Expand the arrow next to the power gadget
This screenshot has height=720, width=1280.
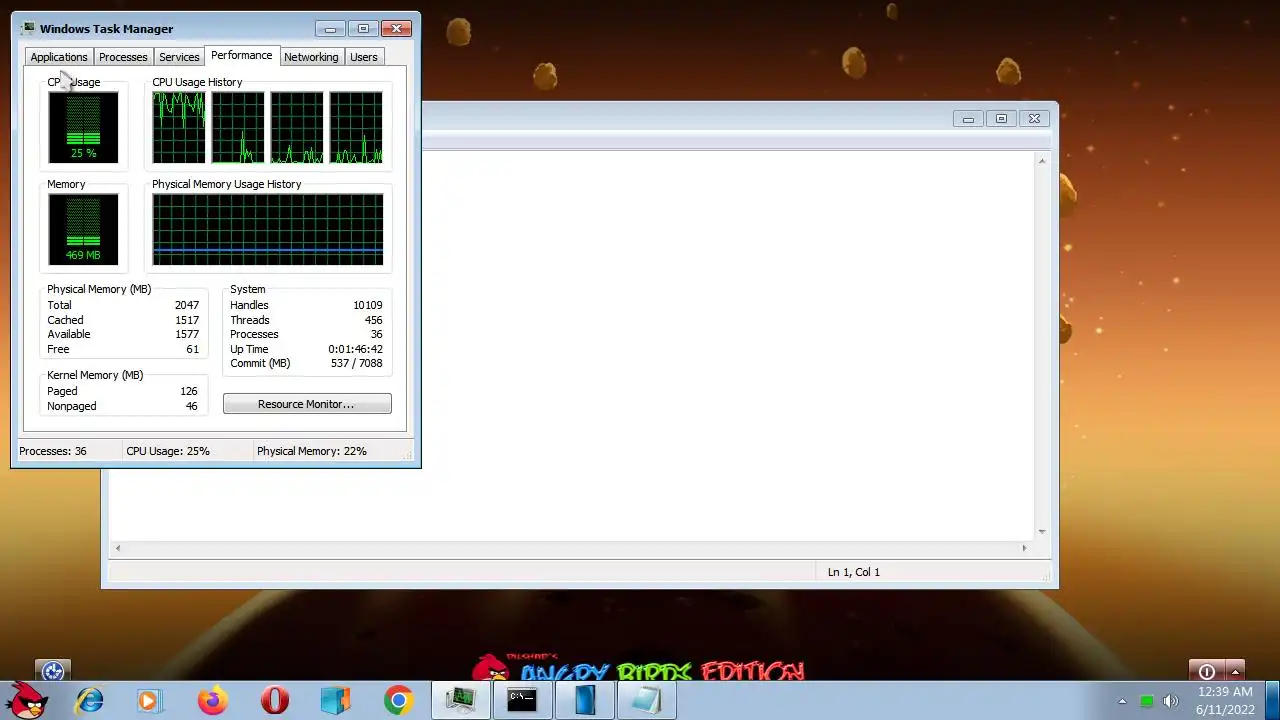pos(1235,671)
